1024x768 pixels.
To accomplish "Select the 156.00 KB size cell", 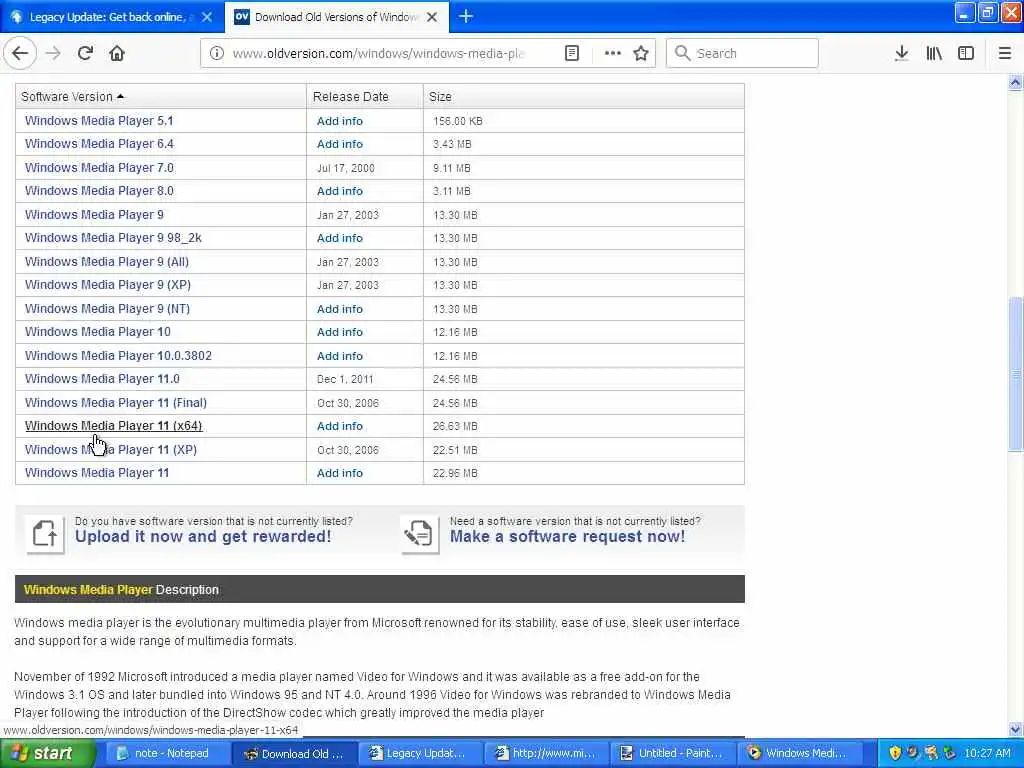I will [x=458, y=121].
